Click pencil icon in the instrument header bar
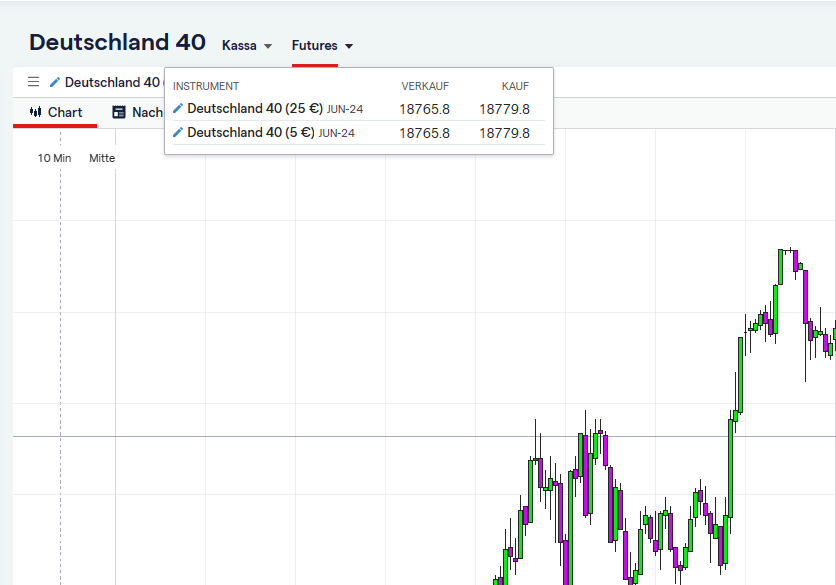836x585 pixels. (x=55, y=82)
